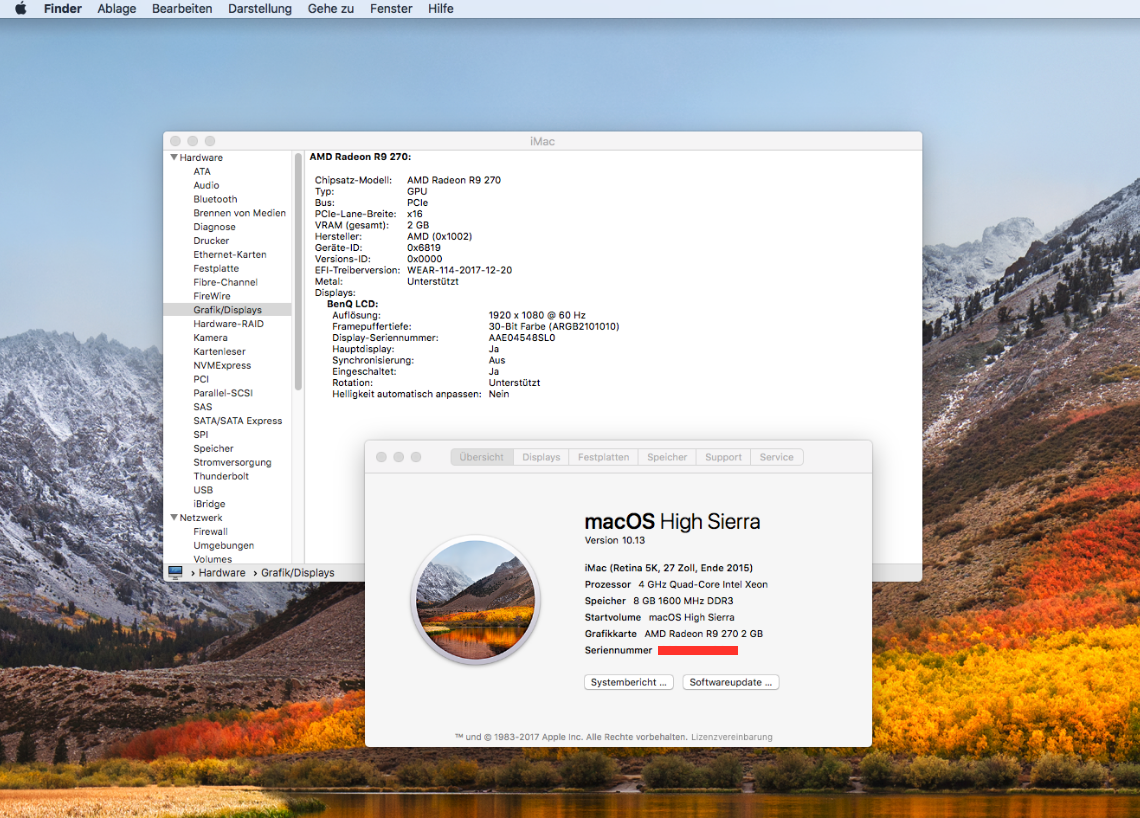Click the macOS High Sierra logo image
1140x818 pixels.
(x=476, y=600)
